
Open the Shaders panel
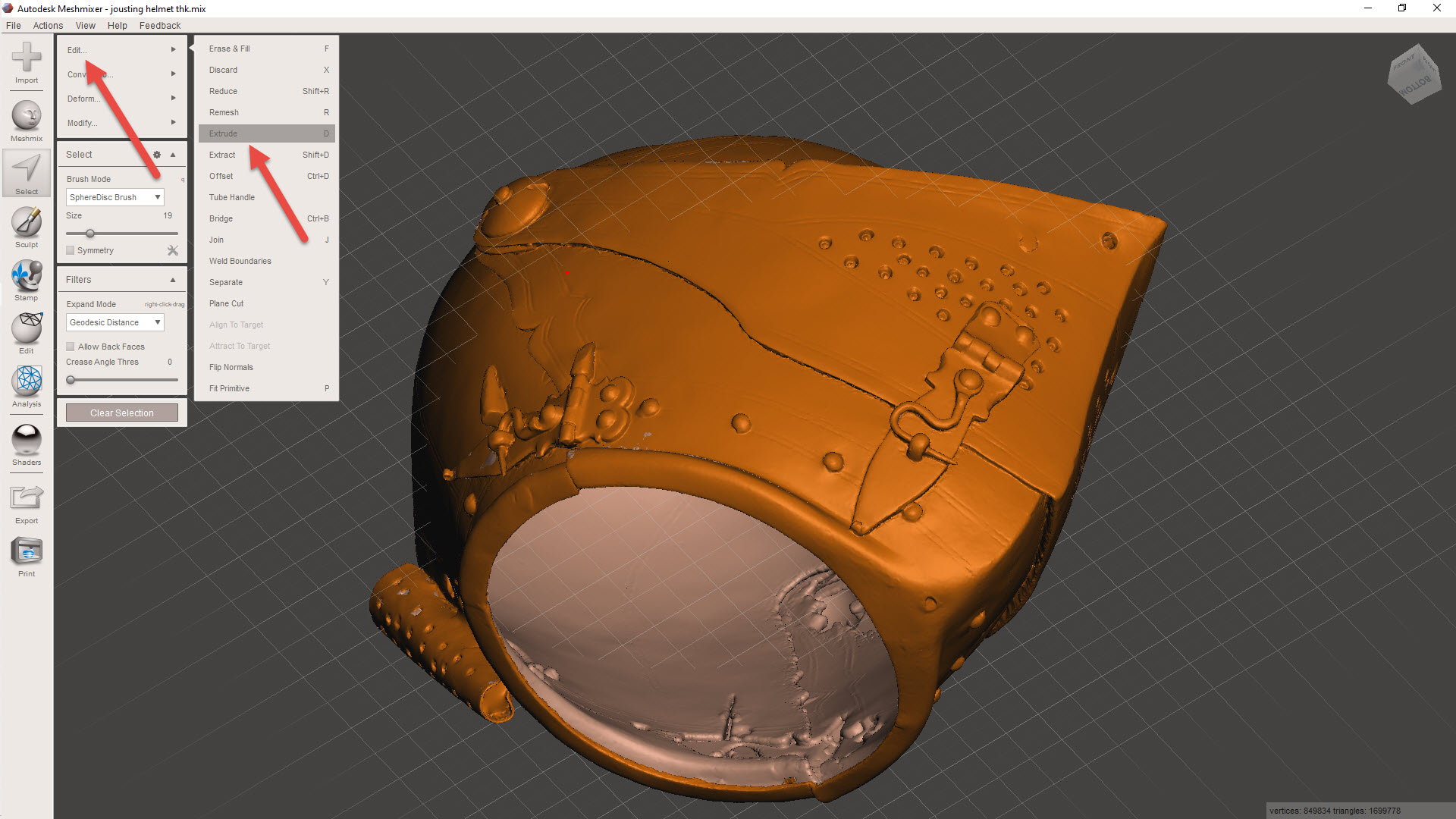[x=27, y=441]
